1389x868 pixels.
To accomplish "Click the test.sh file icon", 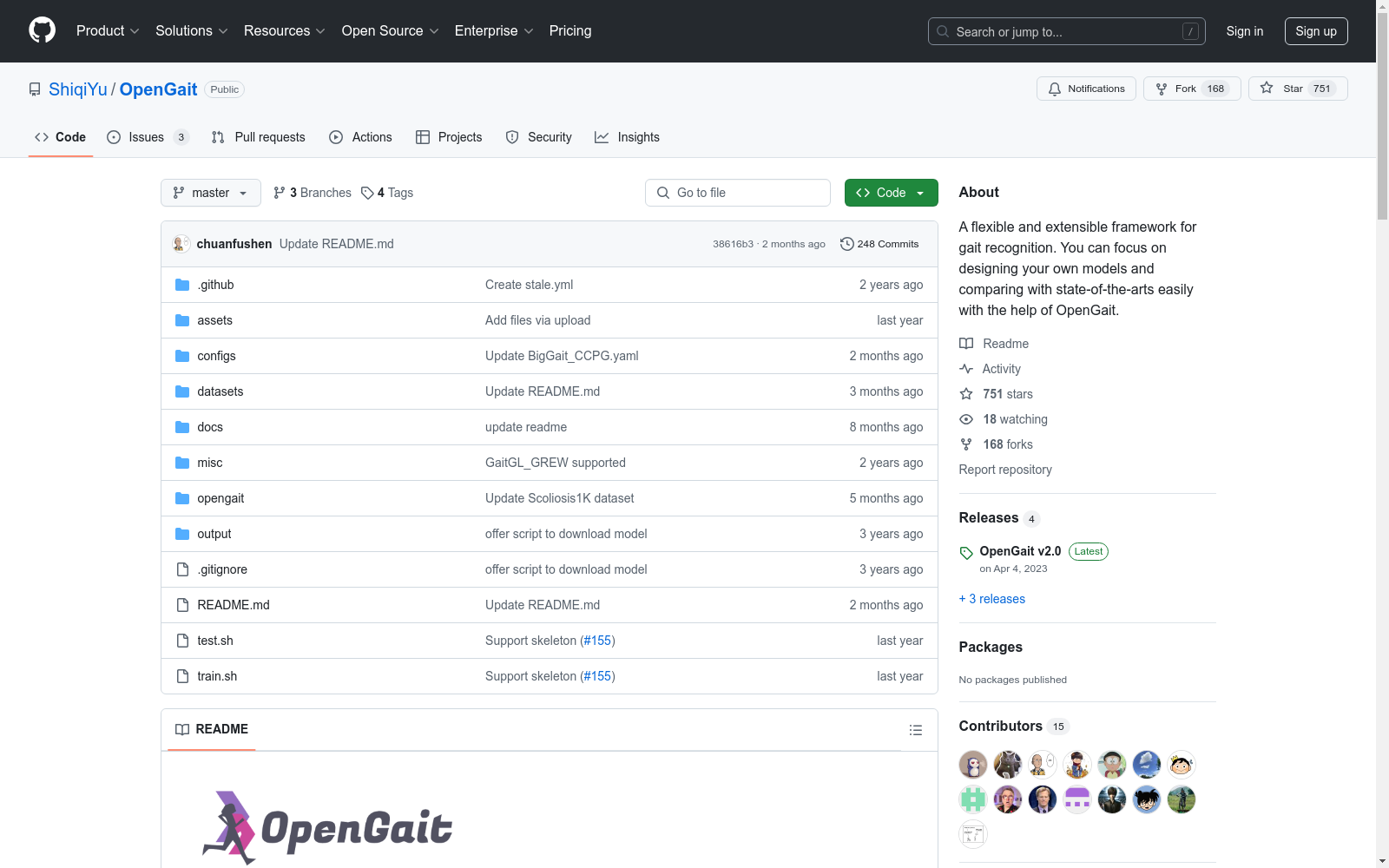I will (182, 641).
